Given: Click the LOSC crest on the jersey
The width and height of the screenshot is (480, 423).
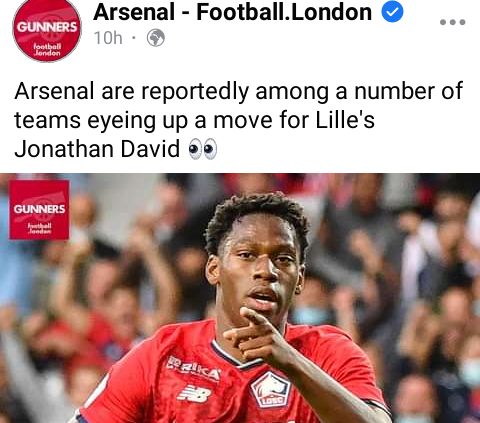Looking at the screenshot, I should pyautogui.click(x=271, y=390).
